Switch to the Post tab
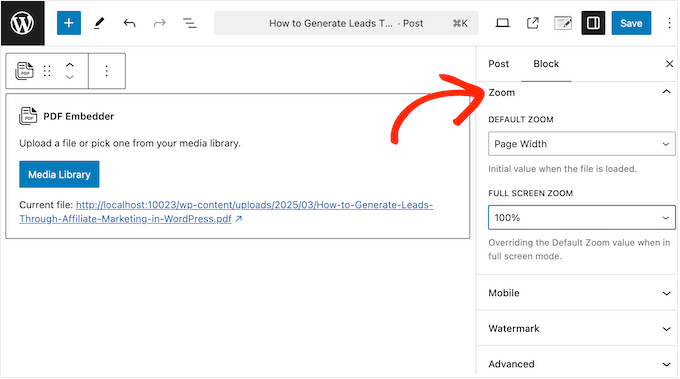The image size is (680, 379). coord(498,64)
